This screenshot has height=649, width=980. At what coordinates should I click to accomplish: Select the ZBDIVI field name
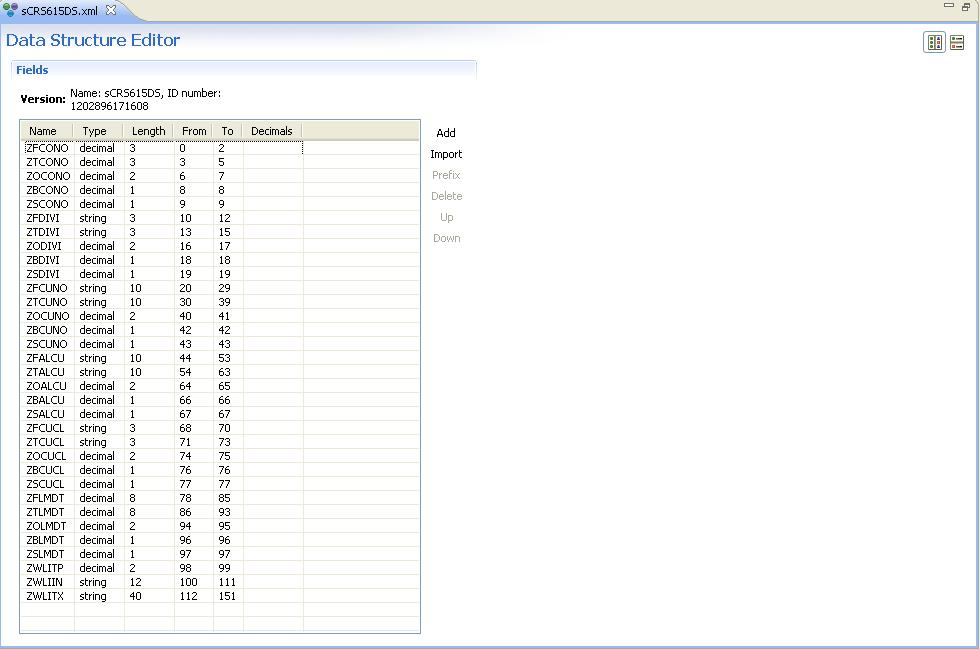pos(42,260)
